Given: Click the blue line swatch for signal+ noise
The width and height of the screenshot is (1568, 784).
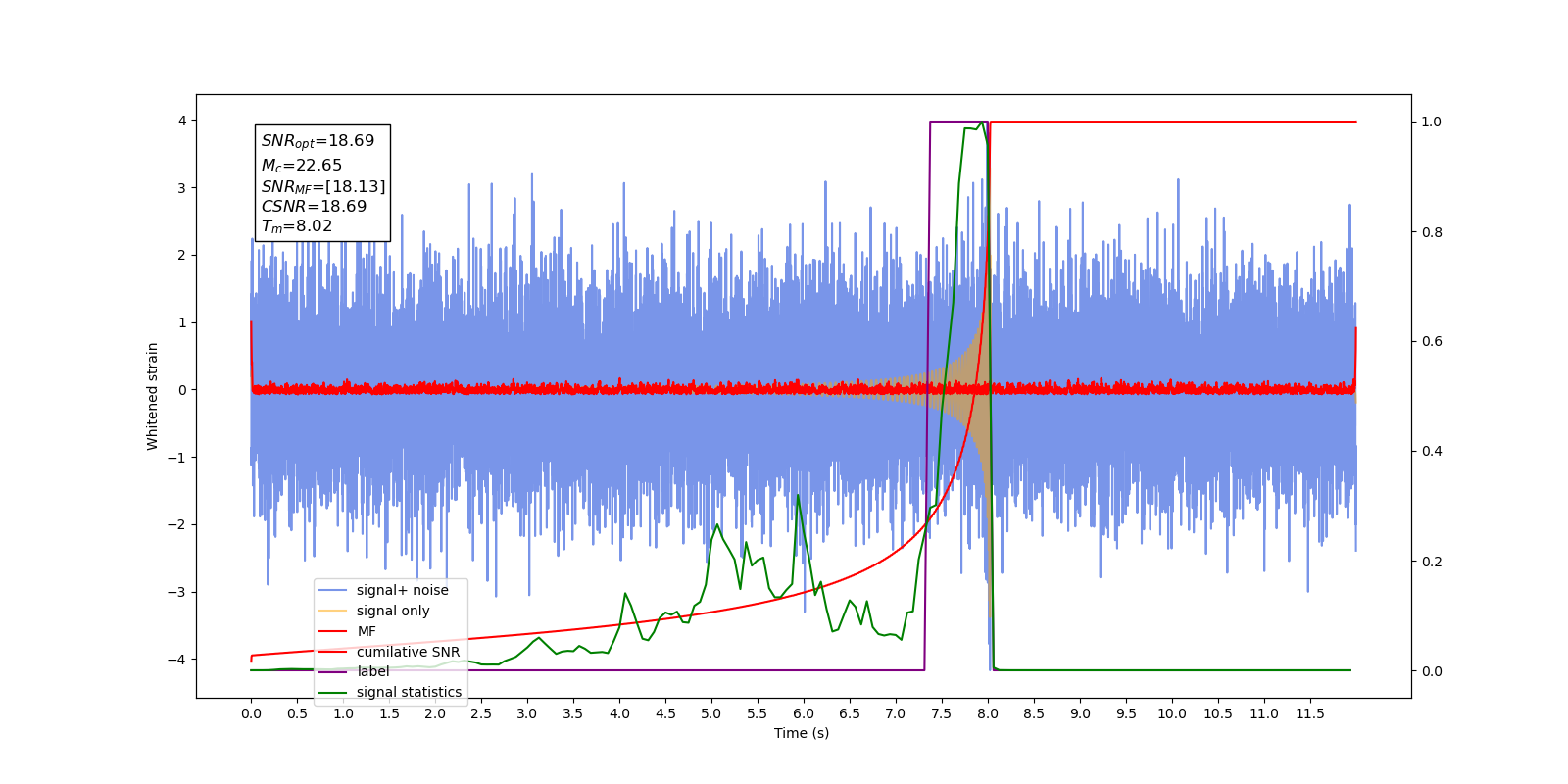Looking at the screenshot, I should coord(333,590).
